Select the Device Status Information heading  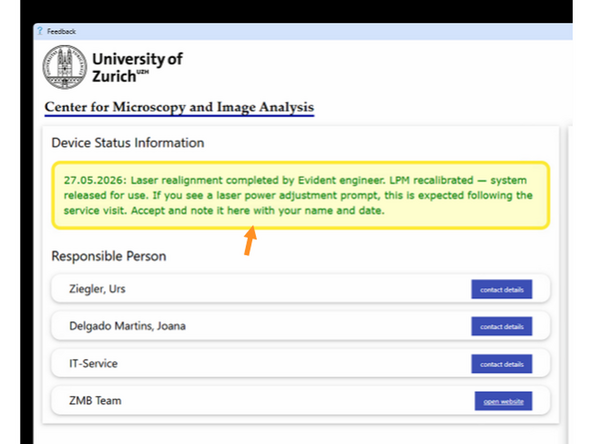click(128, 143)
